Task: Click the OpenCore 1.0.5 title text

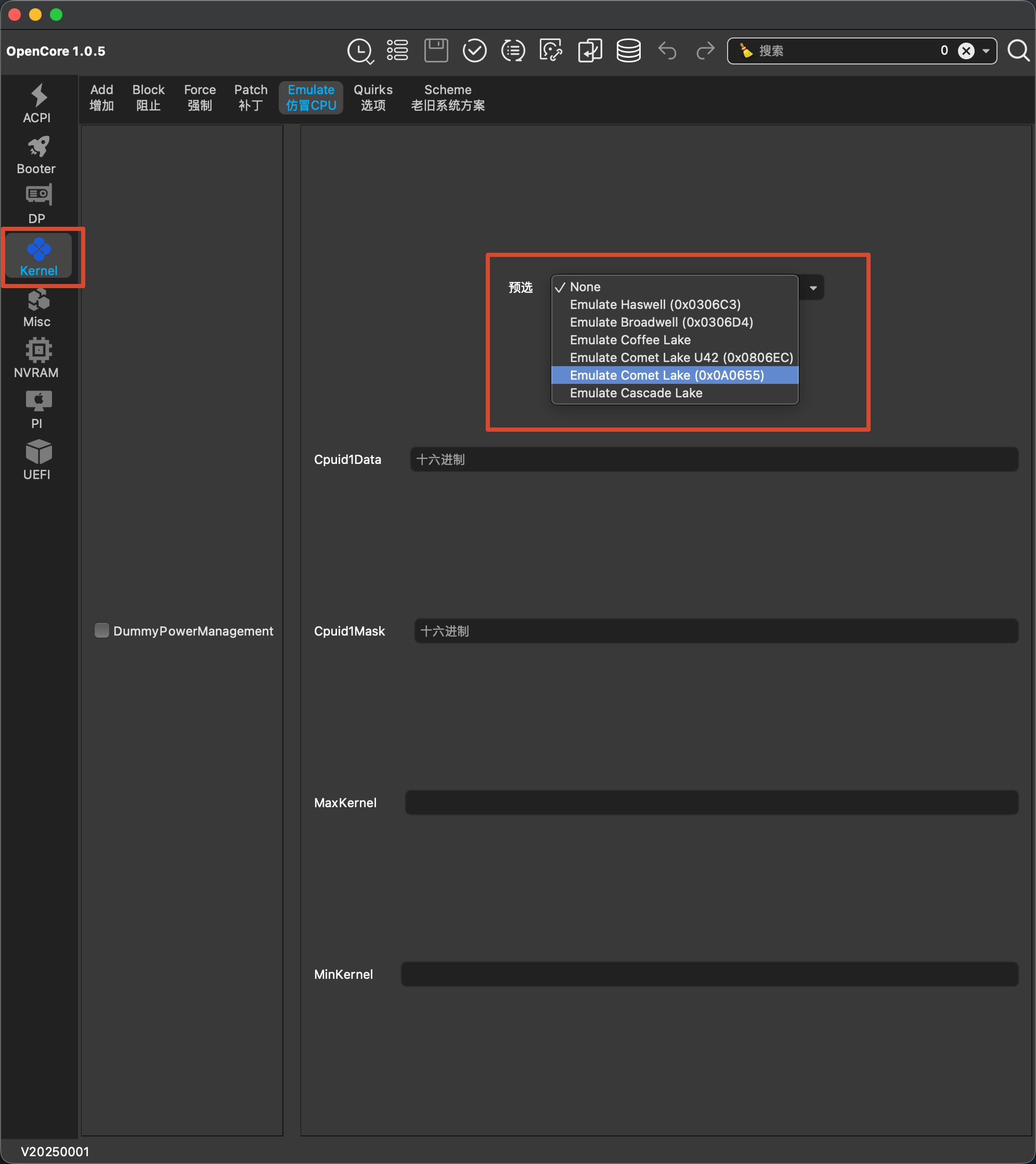Action: click(56, 51)
